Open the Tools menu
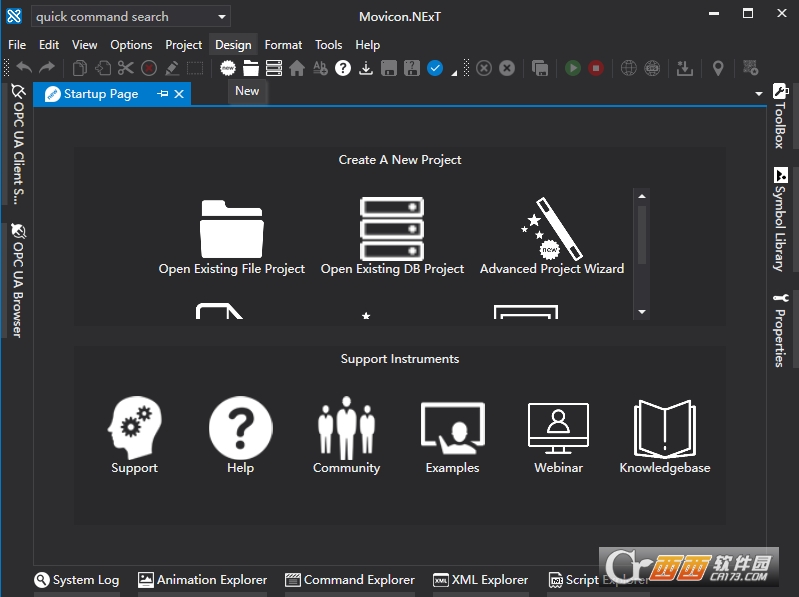The height and width of the screenshot is (597, 799). 328,45
